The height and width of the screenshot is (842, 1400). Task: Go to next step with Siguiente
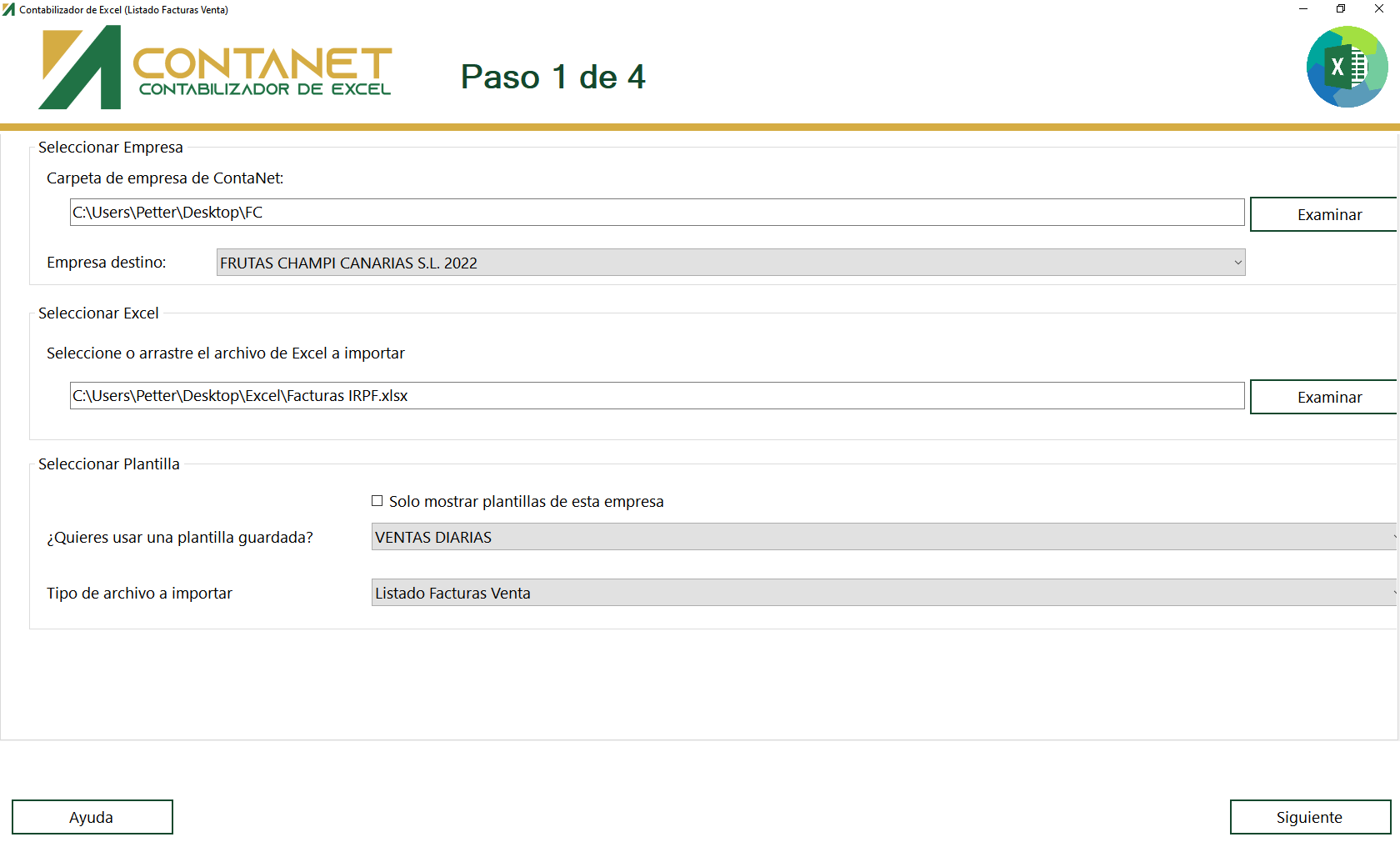click(1310, 817)
